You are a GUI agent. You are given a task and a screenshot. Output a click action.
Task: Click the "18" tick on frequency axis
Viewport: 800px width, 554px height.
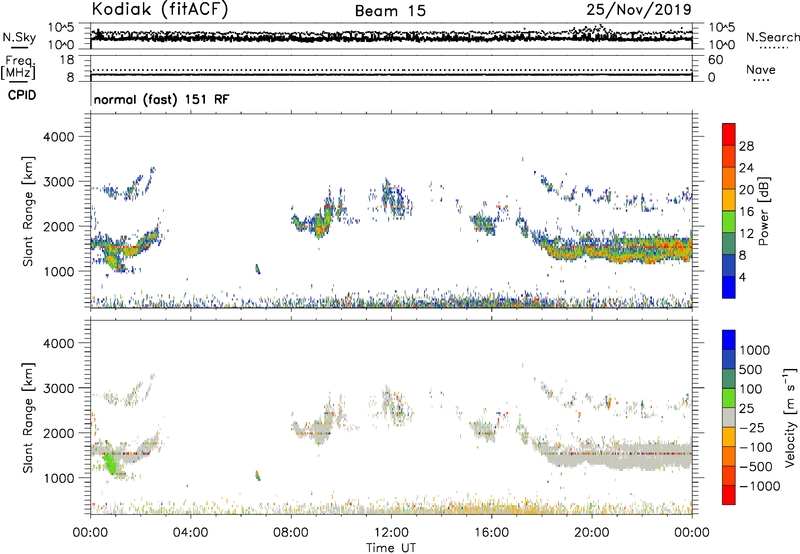(67, 60)
